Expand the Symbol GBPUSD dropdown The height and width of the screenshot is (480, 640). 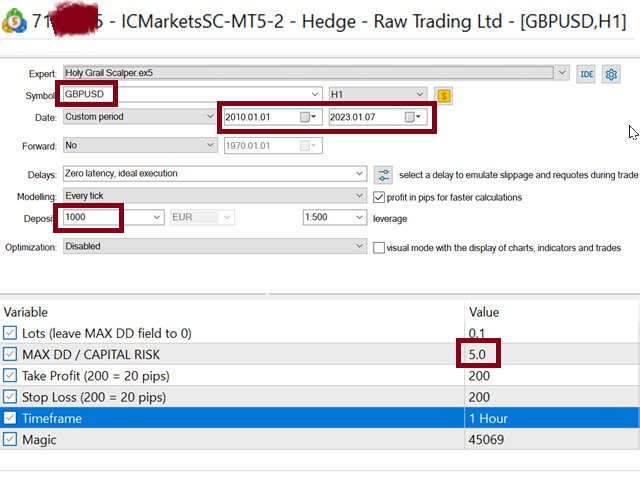[x=315, y=94]
